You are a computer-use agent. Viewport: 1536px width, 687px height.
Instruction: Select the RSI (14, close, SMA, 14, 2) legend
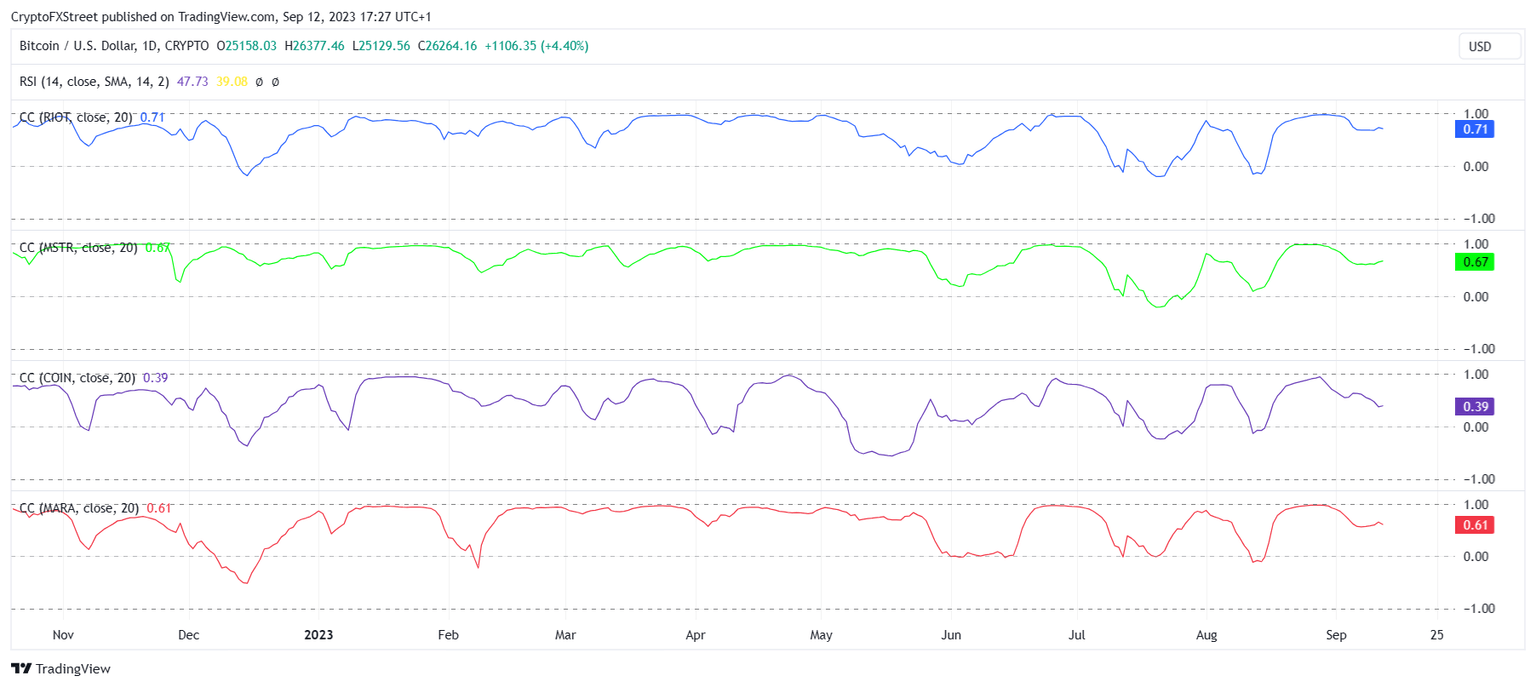point(94,82)
